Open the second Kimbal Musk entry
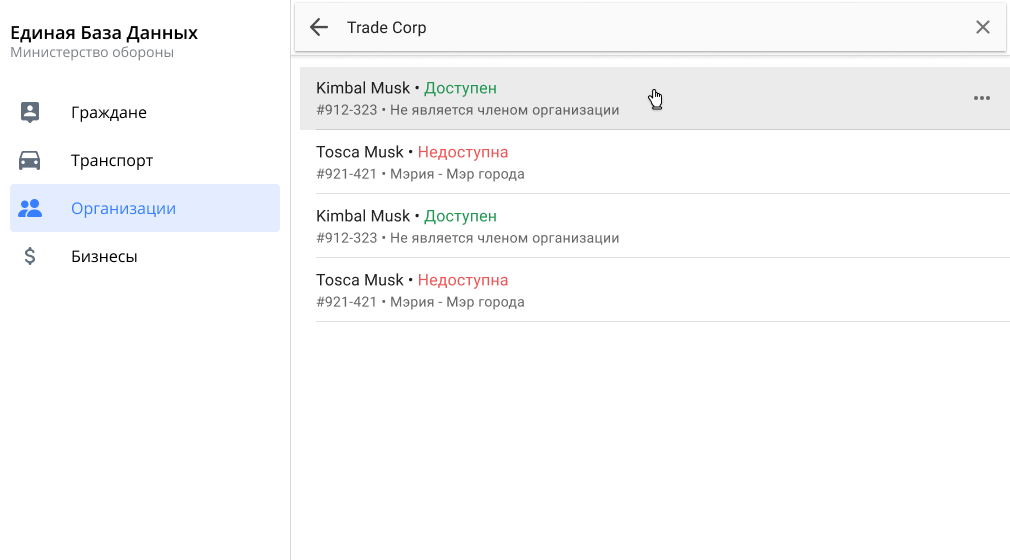This screenshot has width=1010, height=560. 363,216
